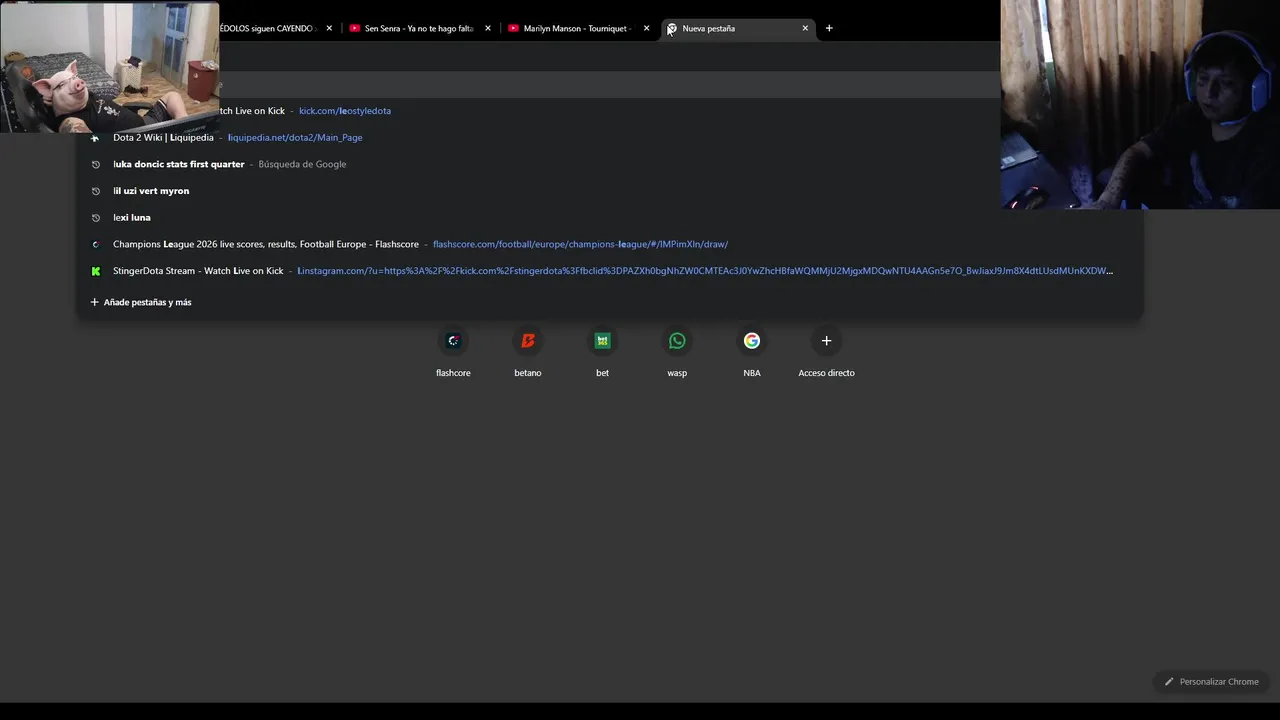This screenshot has height=720, width=1280.
Task: Add a new shortcut with Acceso directo
Action: (826, 352)
